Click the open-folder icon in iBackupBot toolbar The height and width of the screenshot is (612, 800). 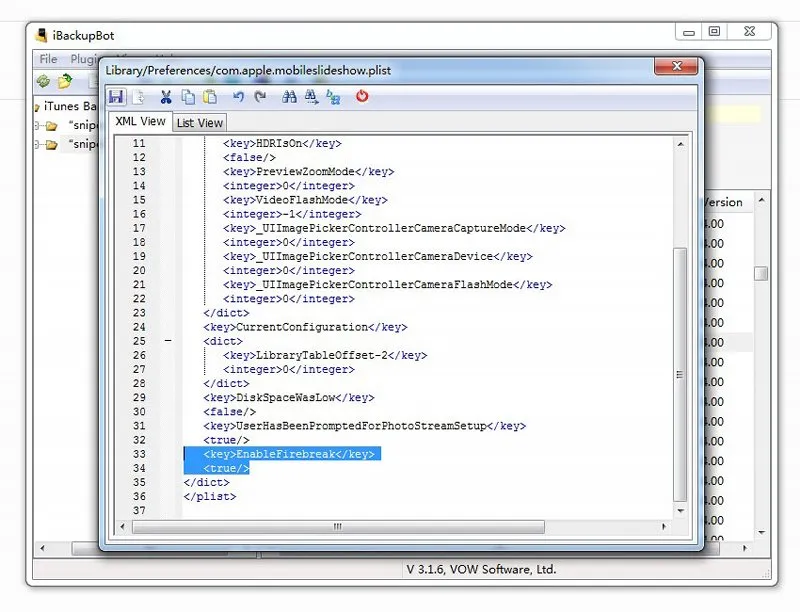point(65,81)
